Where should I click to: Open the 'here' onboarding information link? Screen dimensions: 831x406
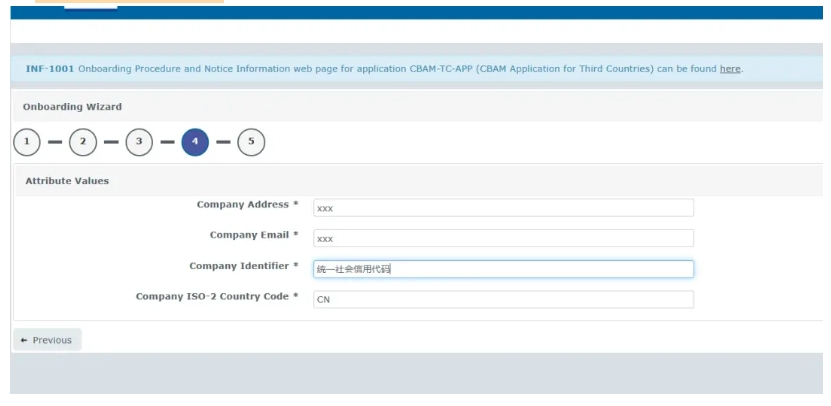tap(730, 68)
